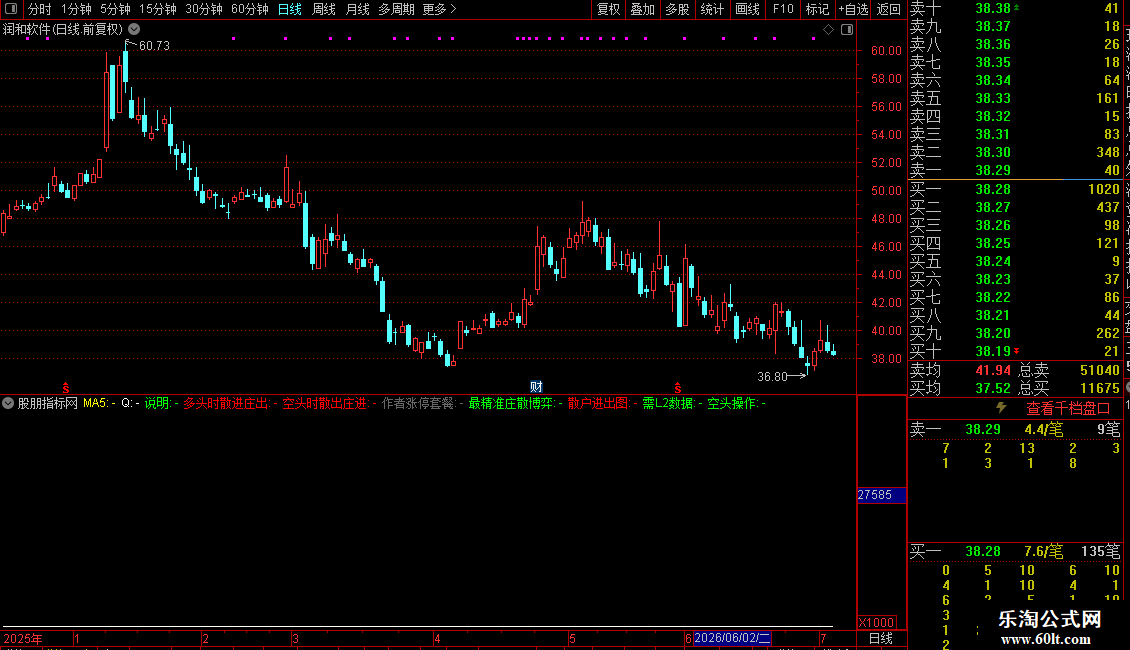Click the 需L2数据 indicator label
Viewport: 1130px width, 650px height.
coord(672,403)
